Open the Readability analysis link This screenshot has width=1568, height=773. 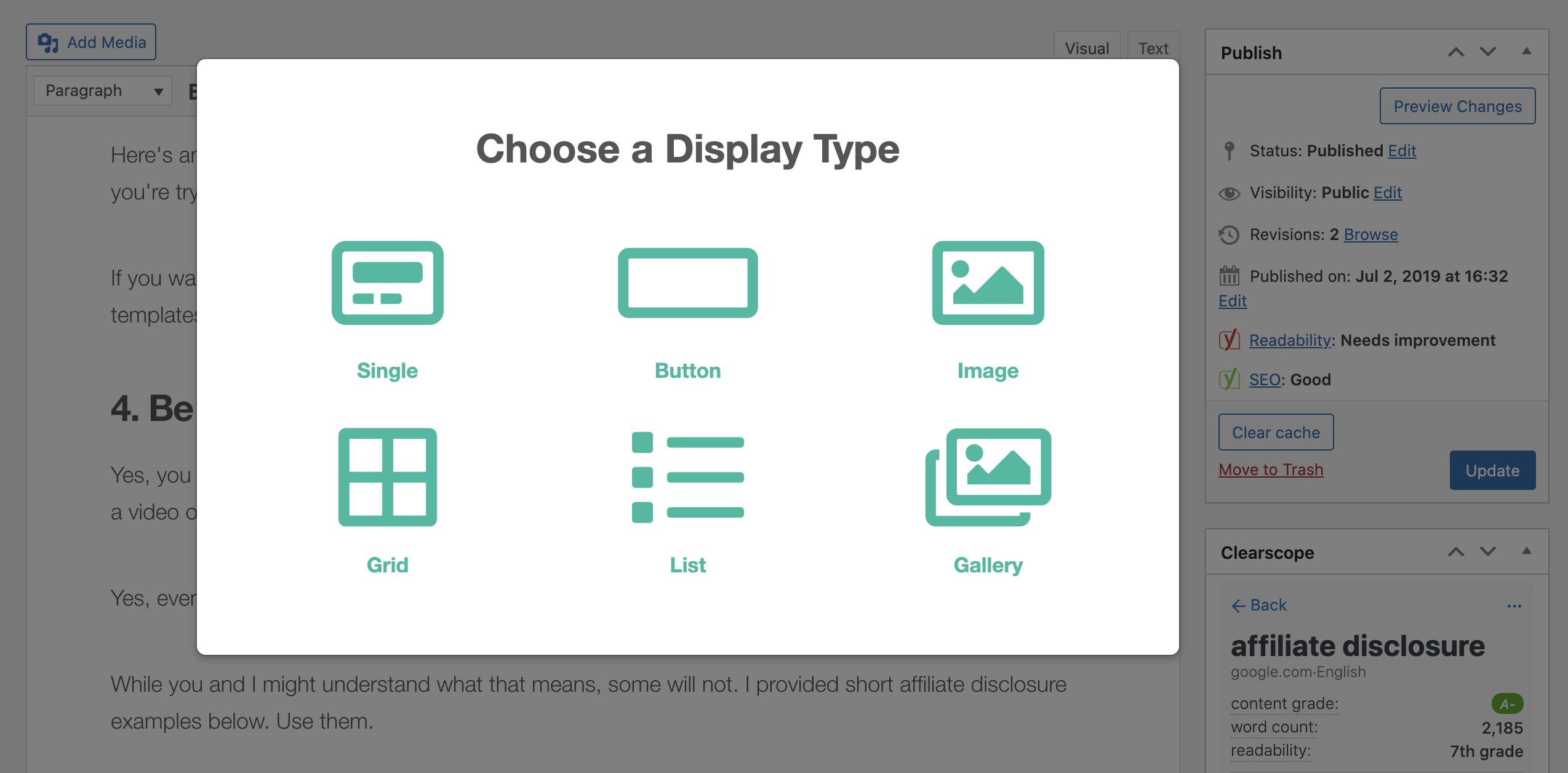[x=1290, y=340]
